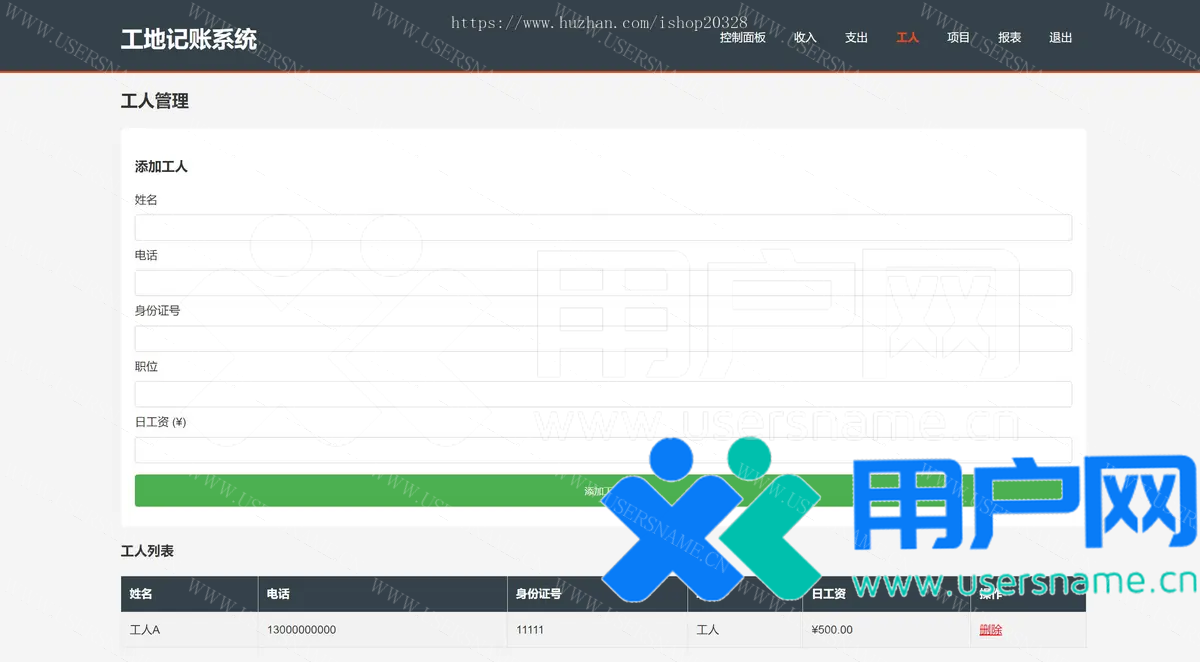Click the ¥500.00 daily wage cell
The height and width of the screenshot is (662, 1200).
pos(832,630)
